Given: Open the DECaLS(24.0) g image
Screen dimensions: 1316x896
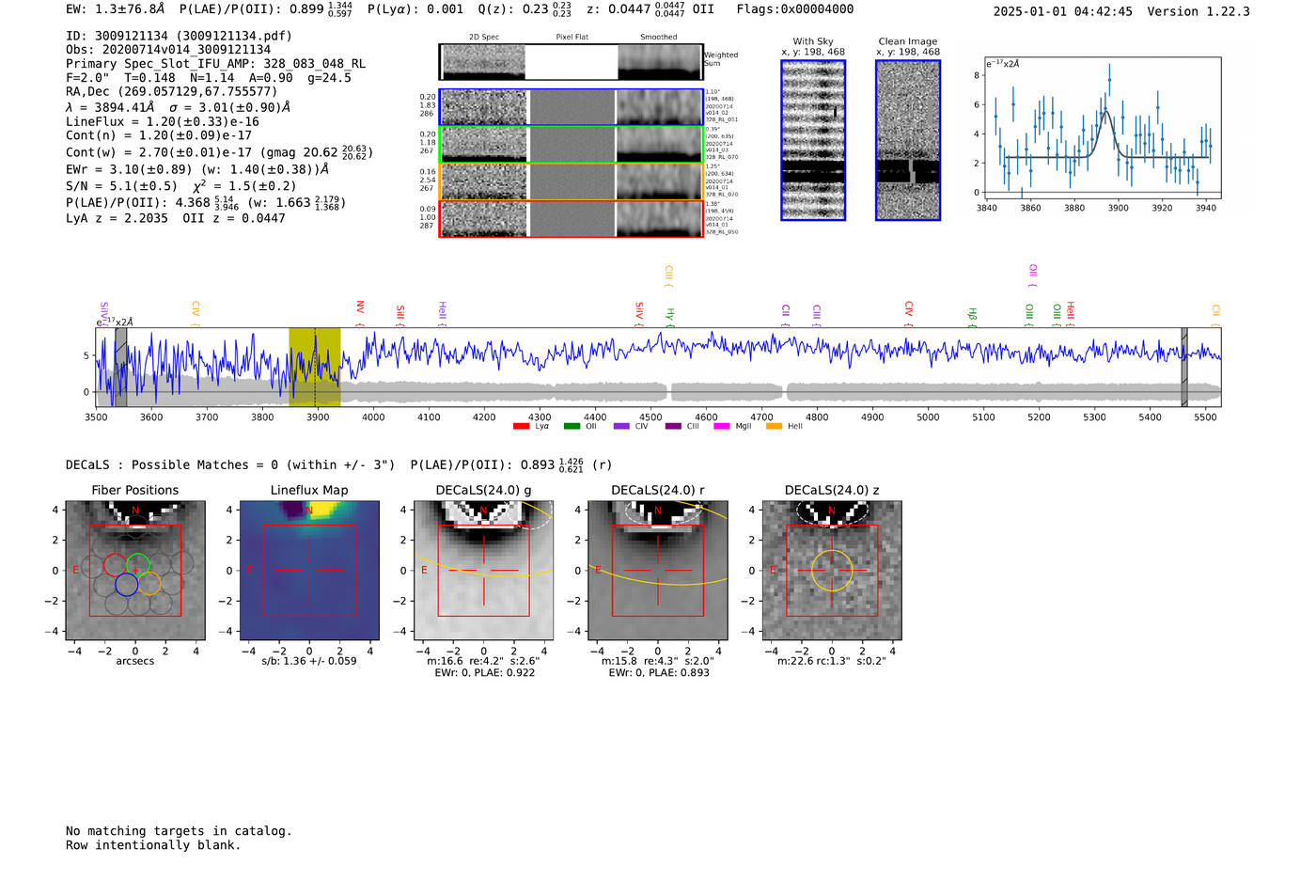Looking at the screenshot, I should coord(484,570).
